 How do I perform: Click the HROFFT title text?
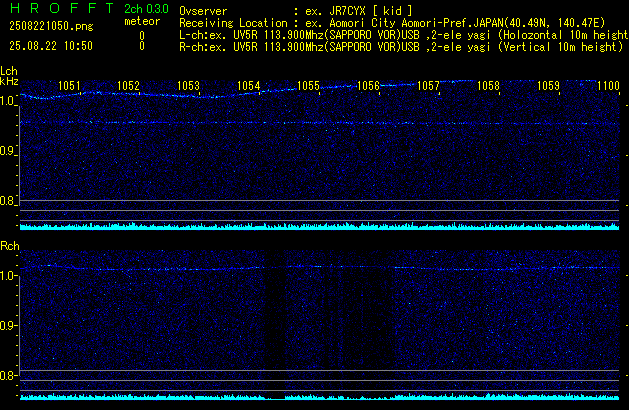click(x=62, y=8)
